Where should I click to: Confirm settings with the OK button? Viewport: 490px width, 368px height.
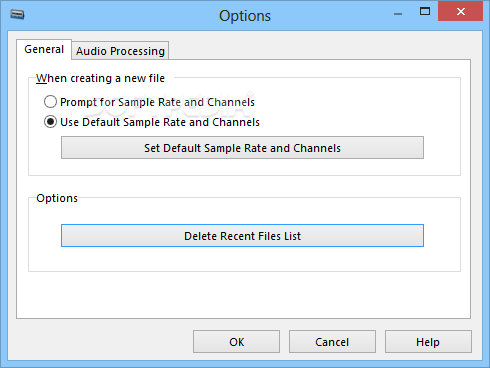pyautogui.click(x=236, y=342)
